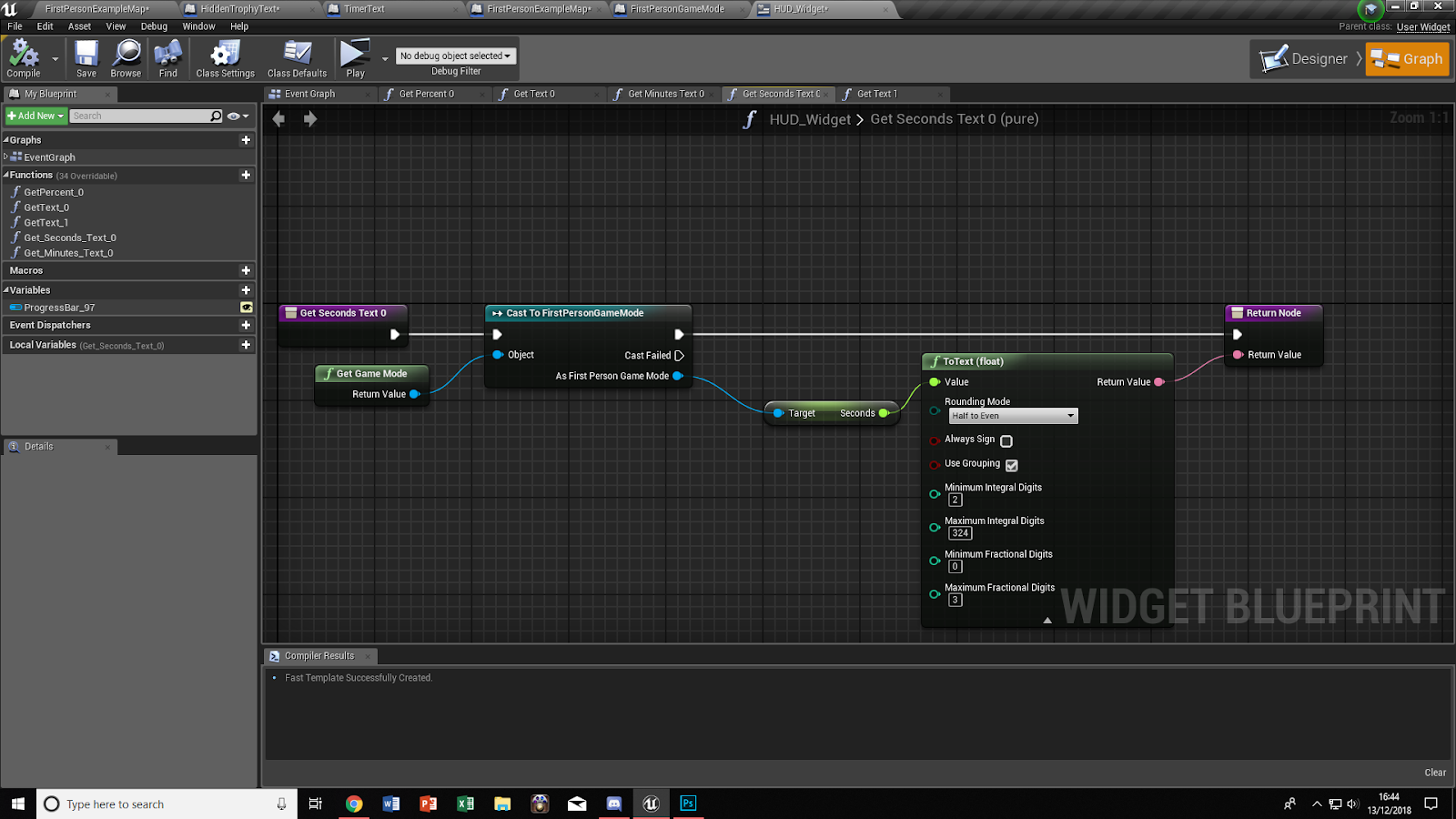Image resolution: width=1456 pixels, height=819 pixels.
Task: Open the Rounding Mode dropdown
Action: 1014,416
